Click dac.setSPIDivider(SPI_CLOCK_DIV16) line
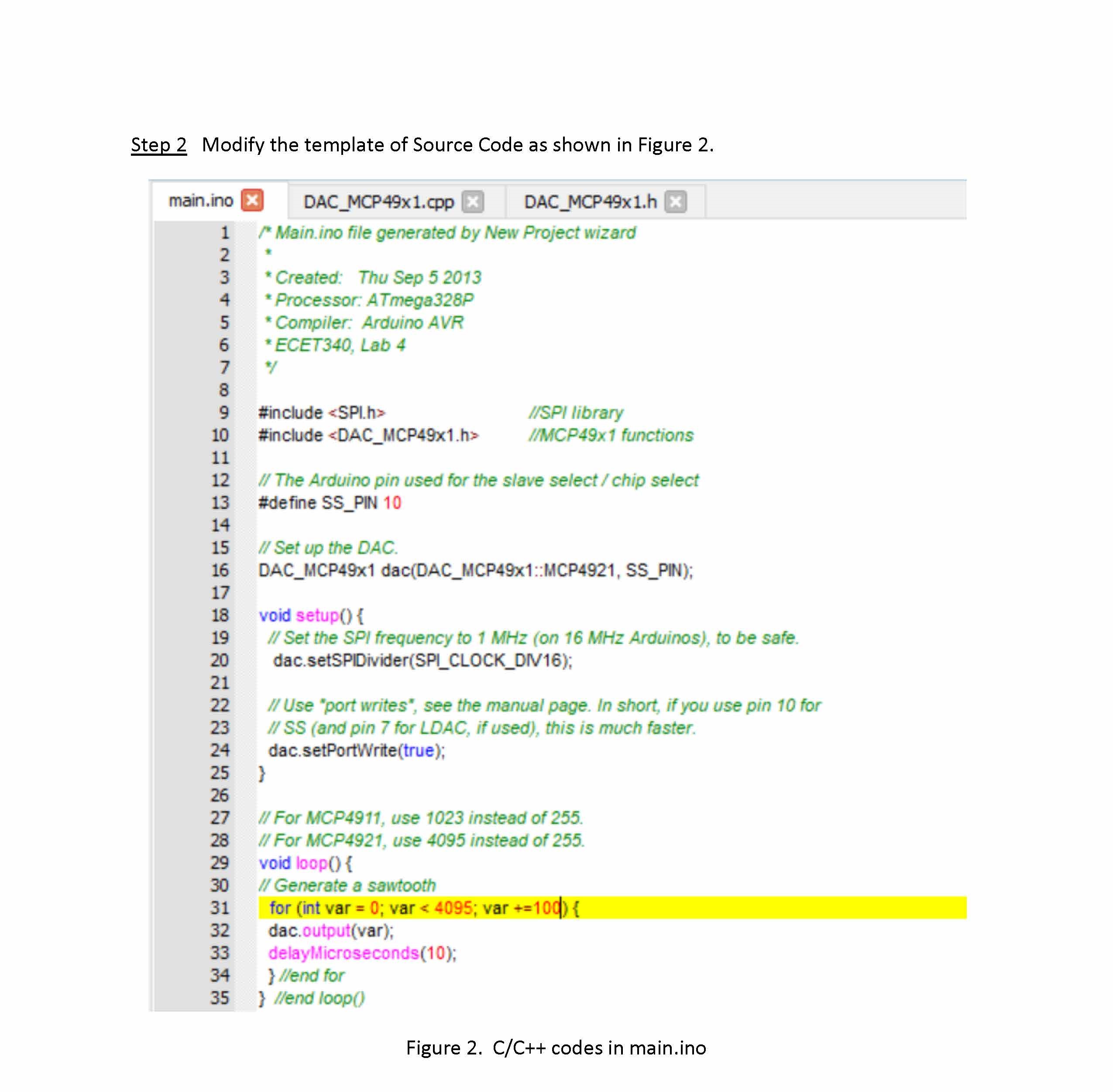1113x1092 pixels. pyautogui.click(x=422, y=661)
